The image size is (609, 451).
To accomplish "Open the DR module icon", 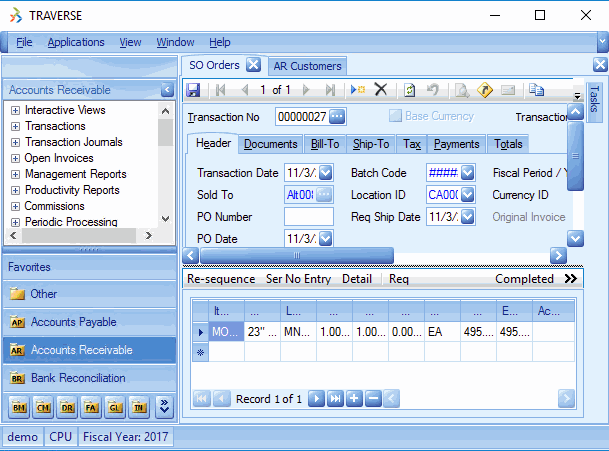I will point(67,407).
